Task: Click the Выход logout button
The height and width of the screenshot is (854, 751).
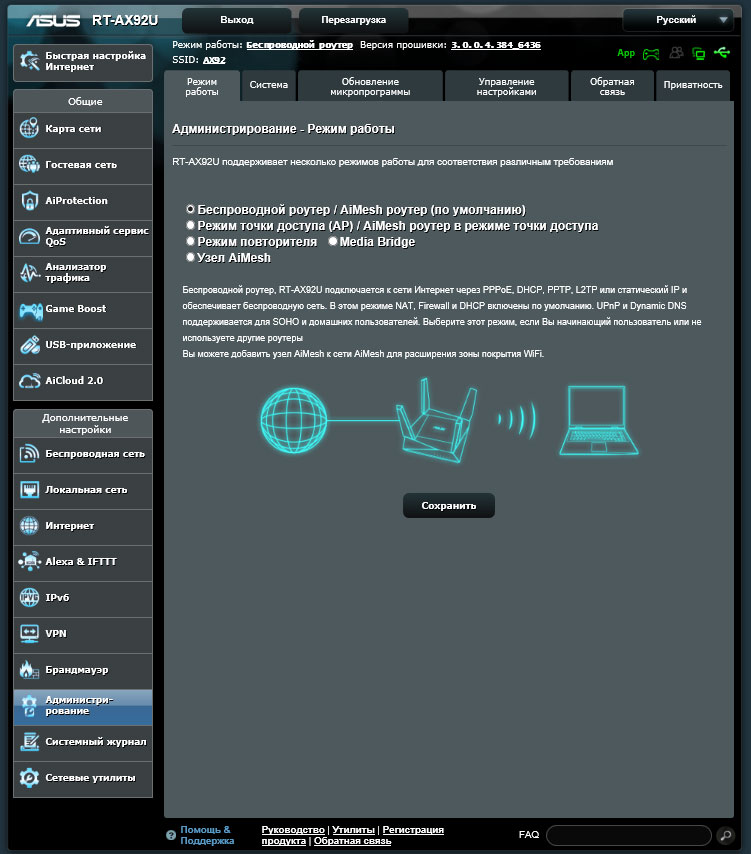Action: [236, 20]
